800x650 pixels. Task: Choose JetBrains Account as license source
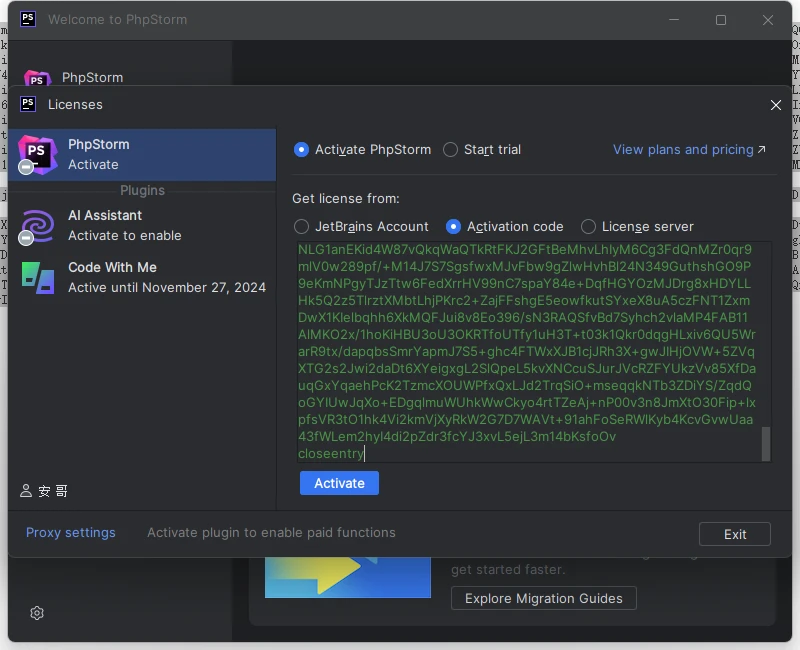301,227
